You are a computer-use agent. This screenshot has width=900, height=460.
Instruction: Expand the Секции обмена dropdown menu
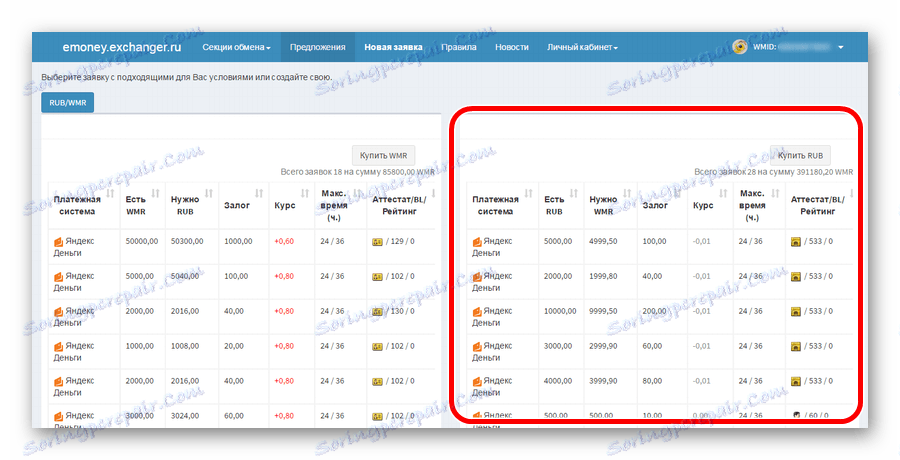tap(236, 47)
